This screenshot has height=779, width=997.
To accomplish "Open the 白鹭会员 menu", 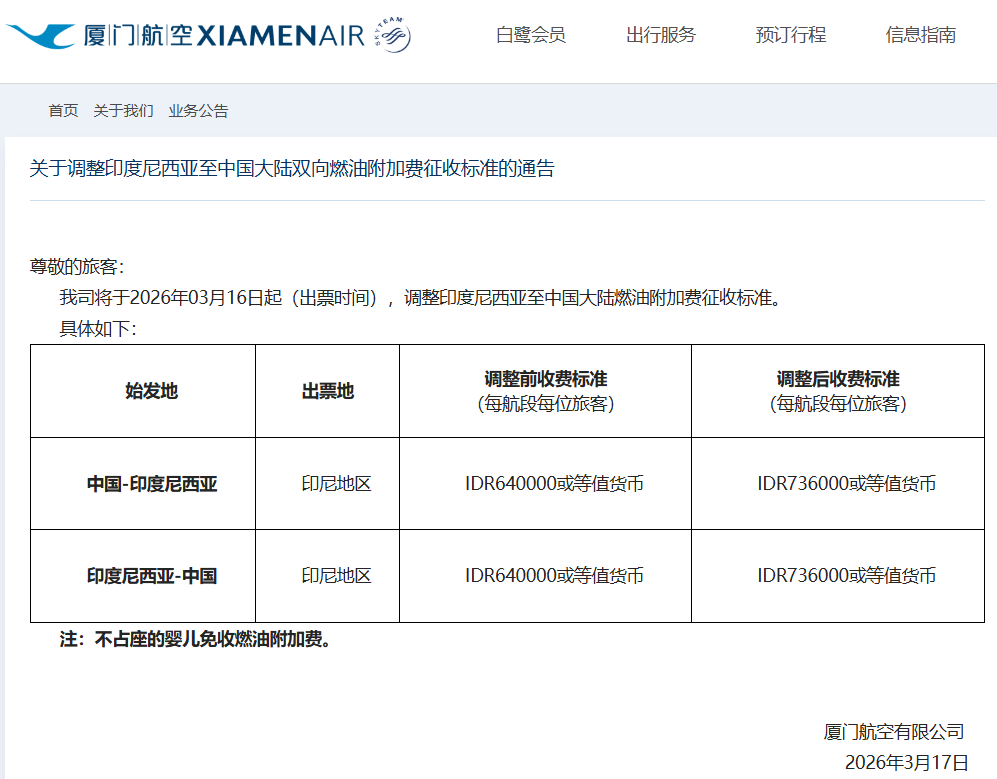I will 530,35.
